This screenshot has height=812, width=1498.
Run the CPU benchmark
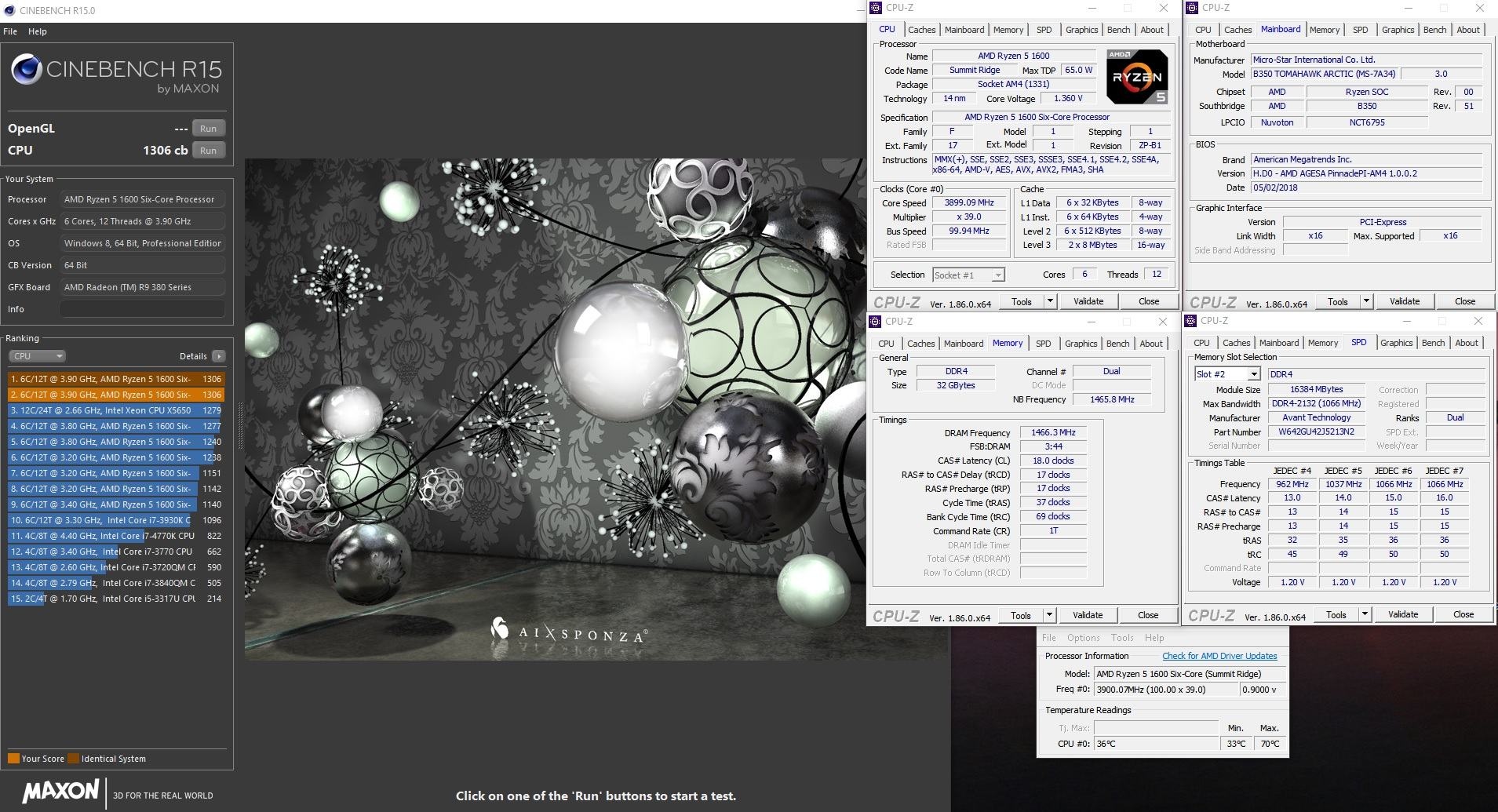[x=208, y=151]
